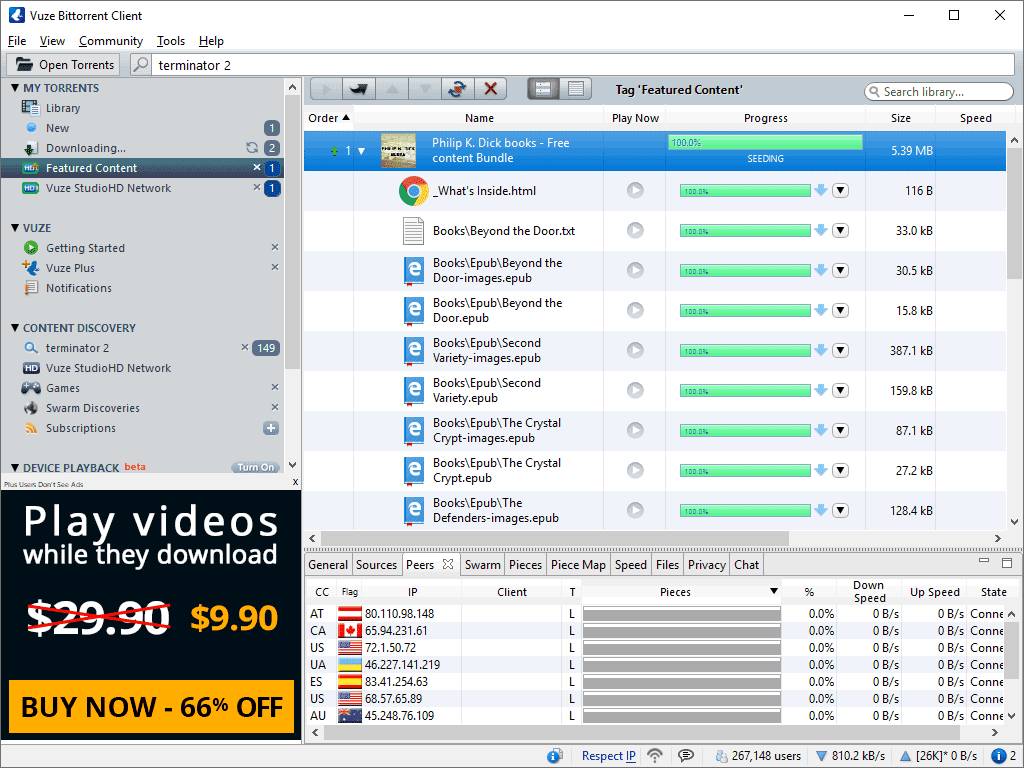The width and height of the screenshot is (1024, 768).
Task: Open the 'terminator 2' search results entry
Action: 77,348
